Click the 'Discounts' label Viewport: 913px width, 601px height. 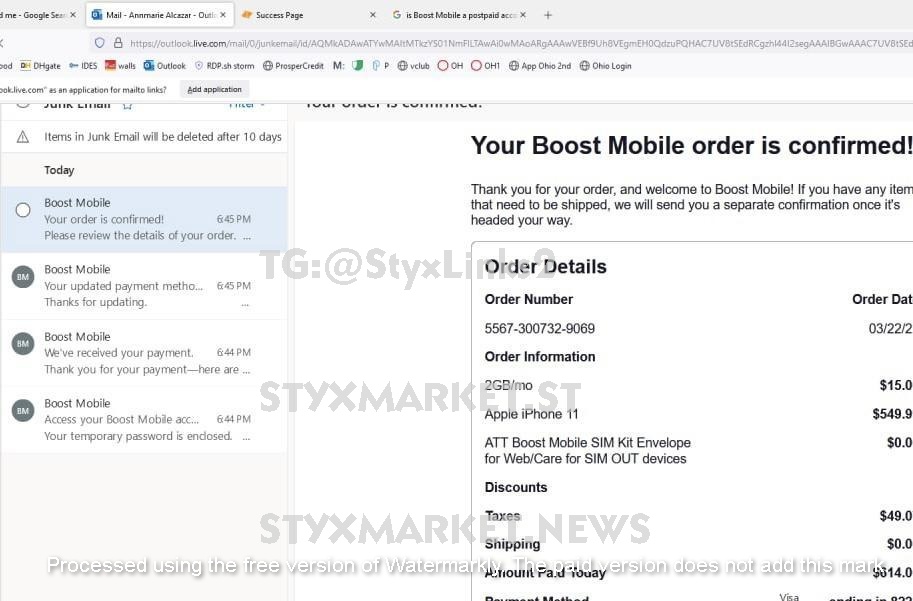point(516,487)
